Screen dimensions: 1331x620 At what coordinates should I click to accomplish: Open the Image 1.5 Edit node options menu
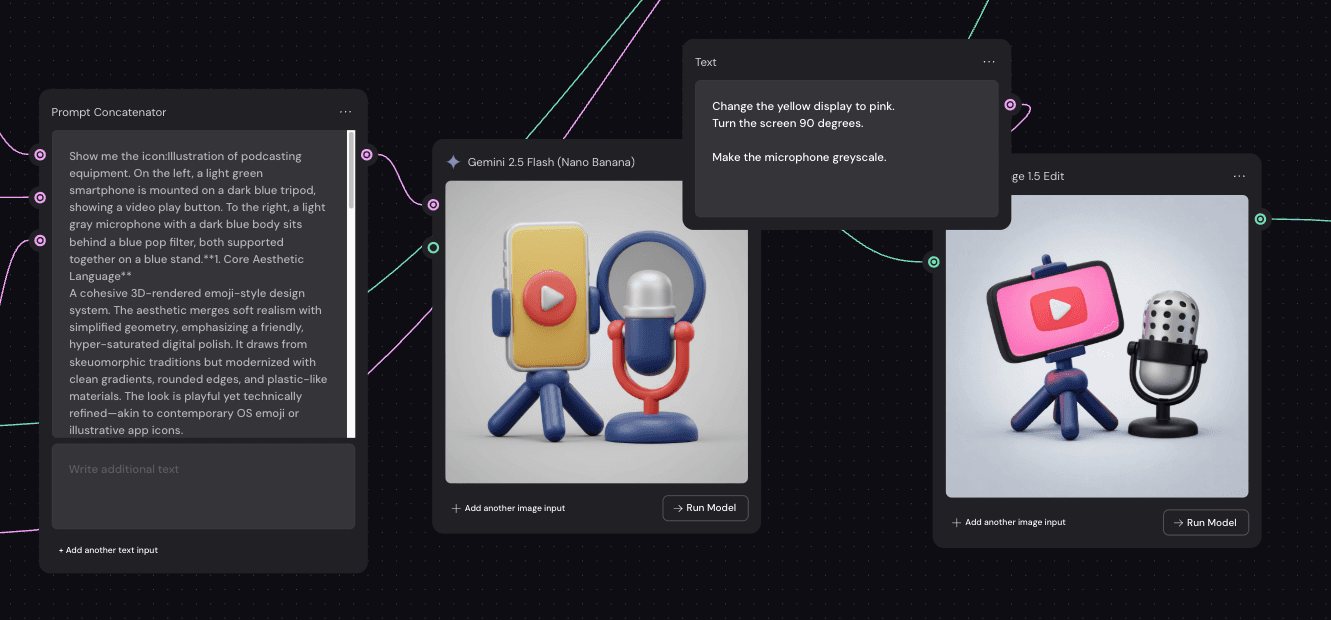[x=1239, y=176]
